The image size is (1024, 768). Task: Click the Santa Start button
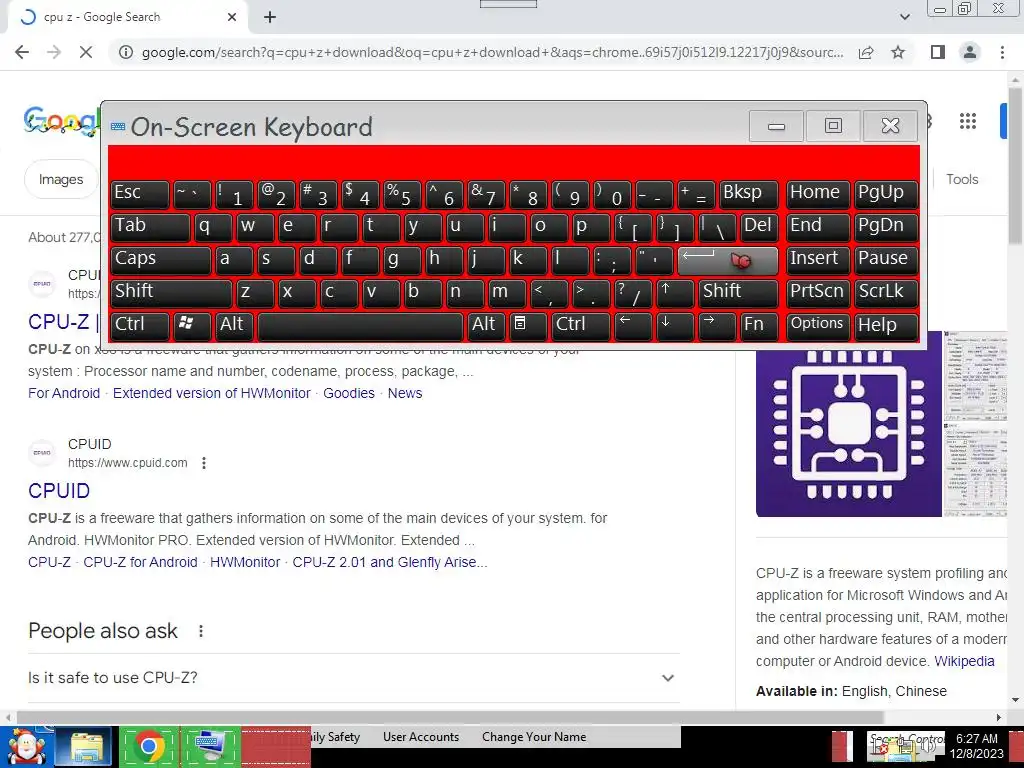pyautogui.click(x=26, y=746)
